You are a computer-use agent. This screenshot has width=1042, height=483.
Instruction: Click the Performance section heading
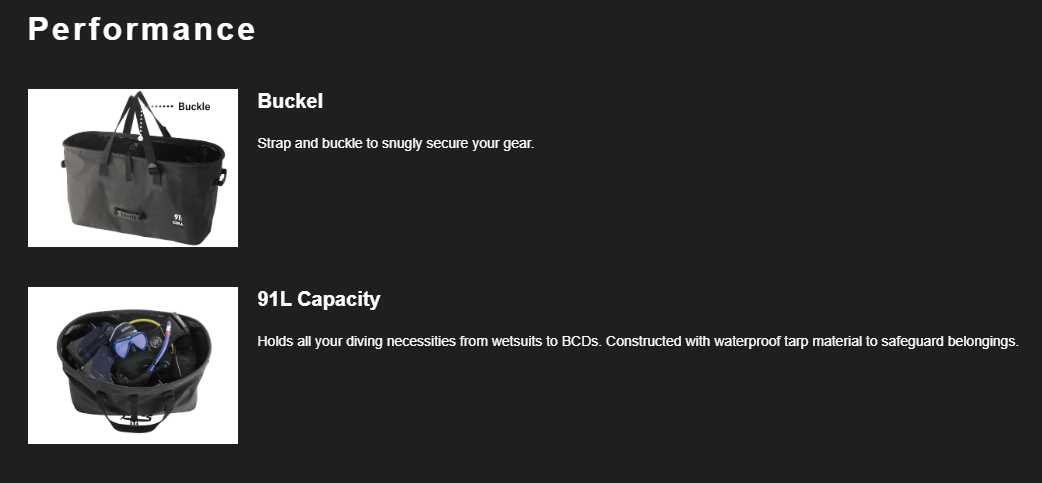pyautogui.click(x=142, y=29)
